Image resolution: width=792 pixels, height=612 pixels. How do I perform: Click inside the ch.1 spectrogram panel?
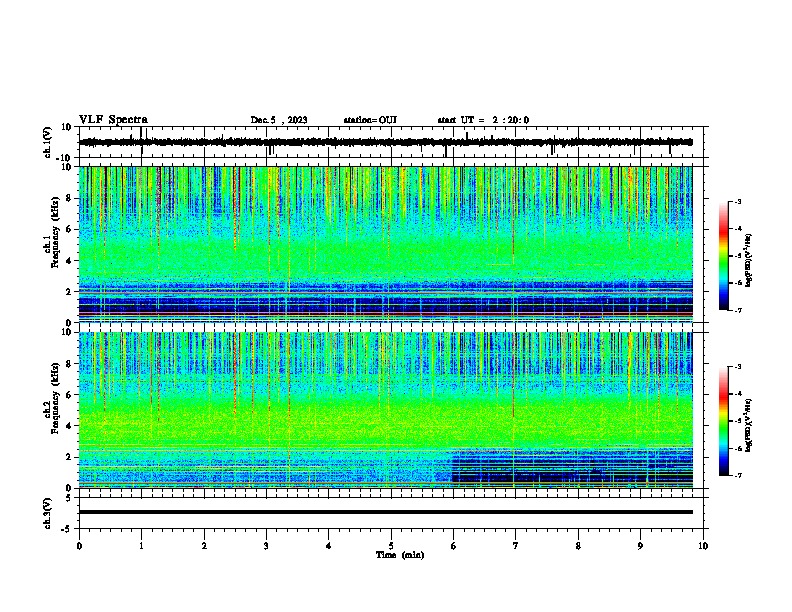tap(385, 244)
